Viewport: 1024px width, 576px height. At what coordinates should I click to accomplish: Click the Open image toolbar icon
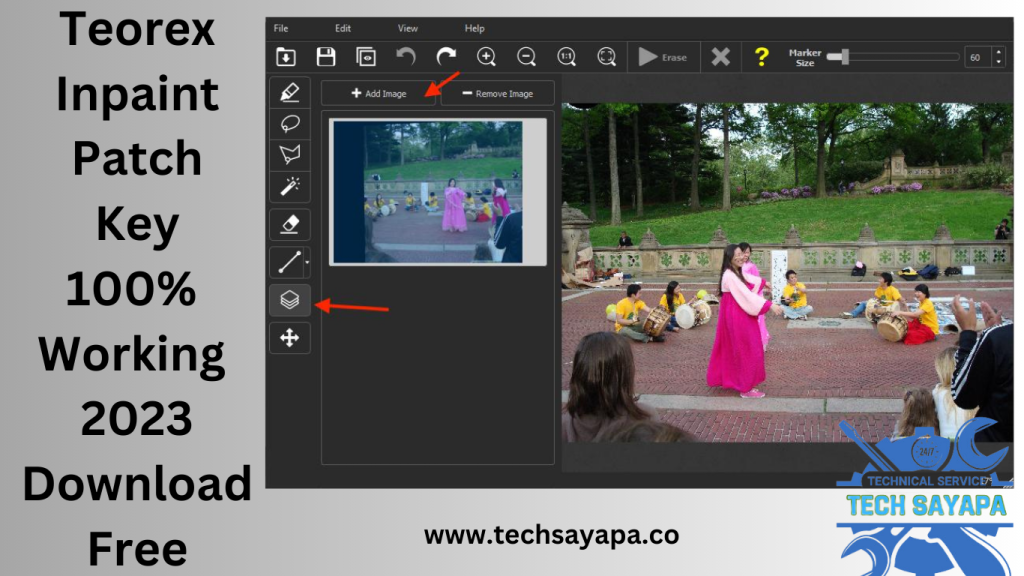(x=286, y=57)
